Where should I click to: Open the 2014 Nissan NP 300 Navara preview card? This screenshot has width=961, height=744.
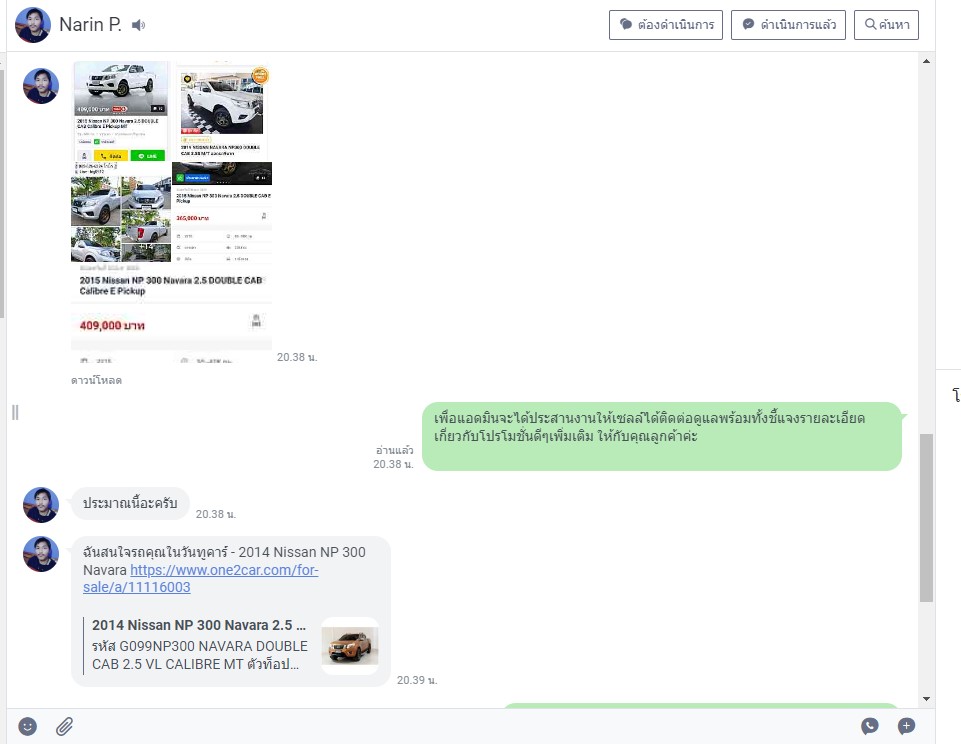[230, 645]
